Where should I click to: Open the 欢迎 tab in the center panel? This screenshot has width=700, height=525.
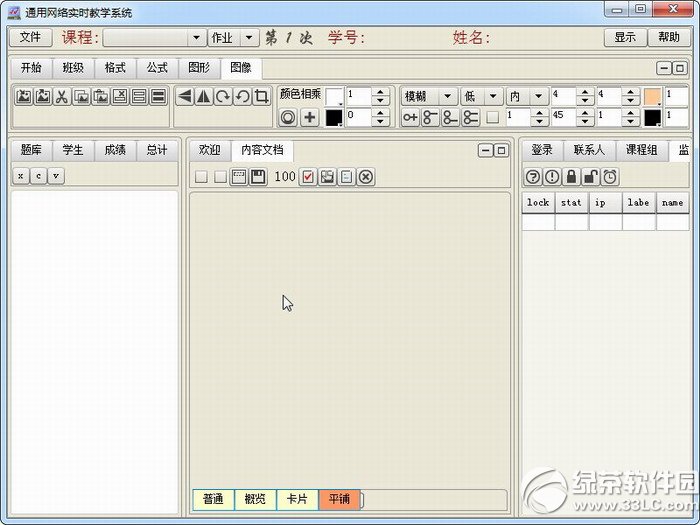point(210,150)
